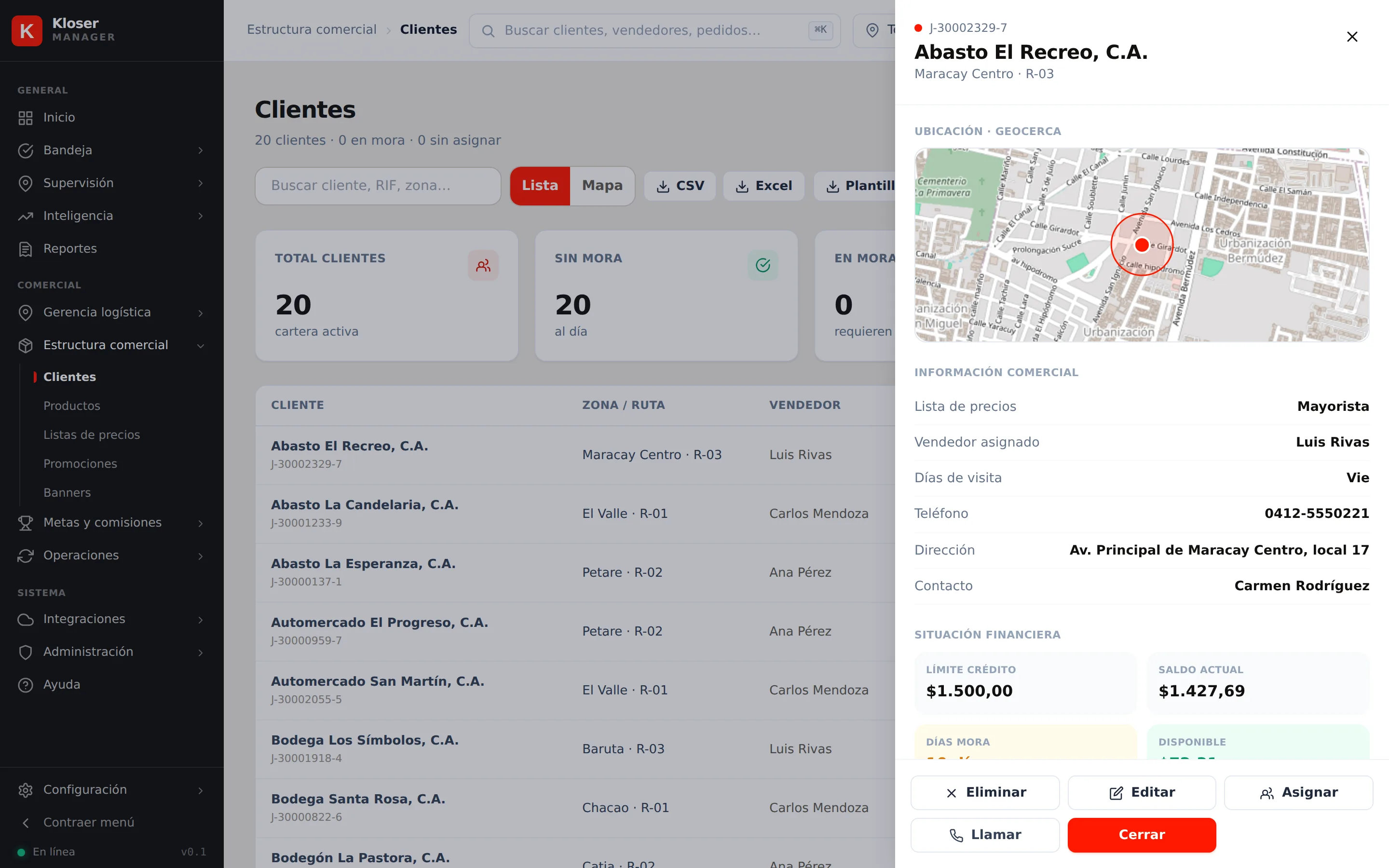
Task: Click the Operaciones refresh icon
Action: coord(25,555)
